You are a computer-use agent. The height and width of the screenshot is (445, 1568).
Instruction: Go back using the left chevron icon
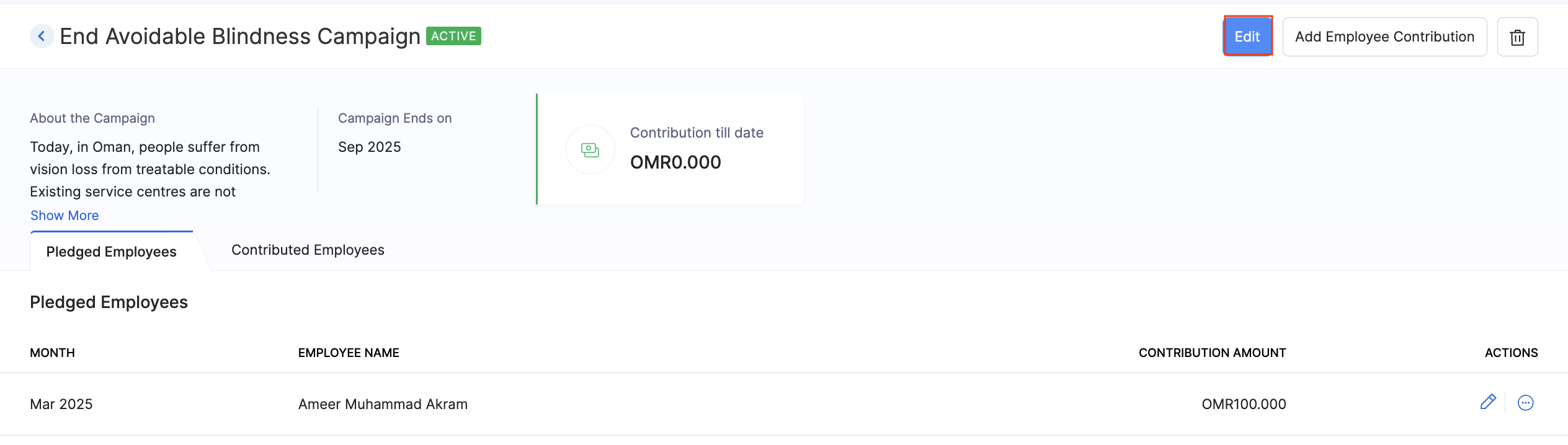(42, 37)
